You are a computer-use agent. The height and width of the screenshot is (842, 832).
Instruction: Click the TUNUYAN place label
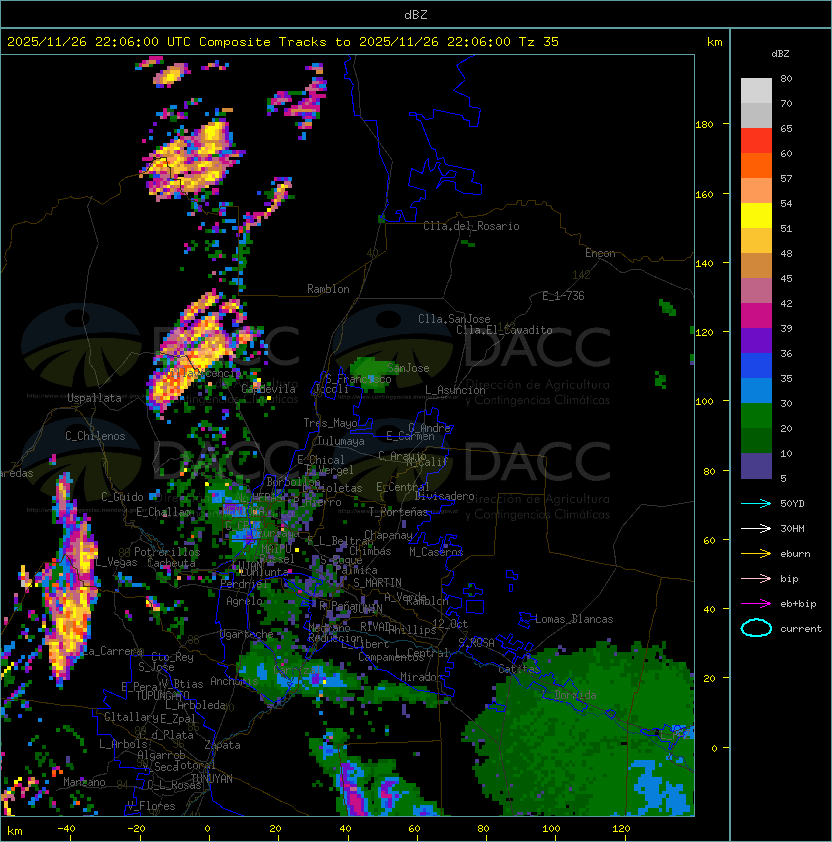click(212, 779)
